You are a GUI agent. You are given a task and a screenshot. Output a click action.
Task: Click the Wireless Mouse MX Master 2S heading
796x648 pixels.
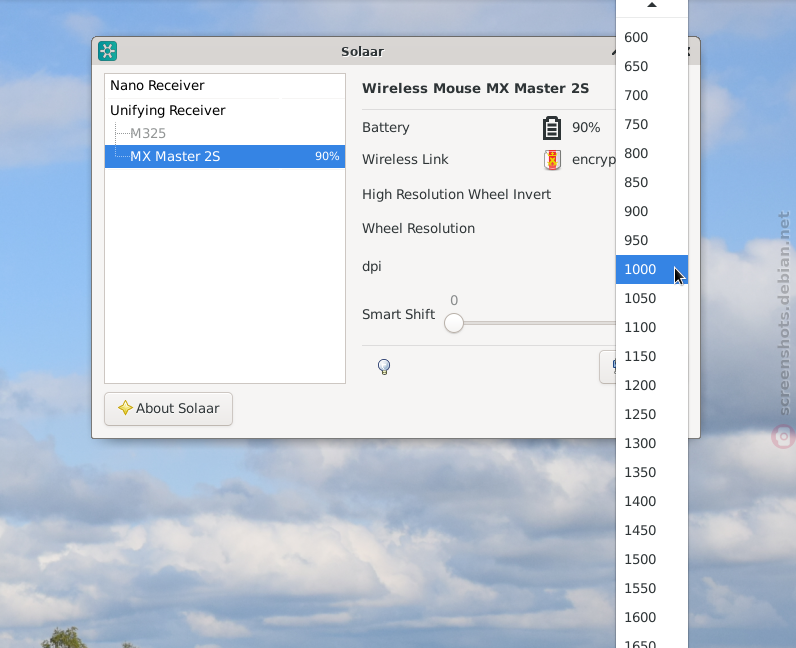(x=475, y=88)
